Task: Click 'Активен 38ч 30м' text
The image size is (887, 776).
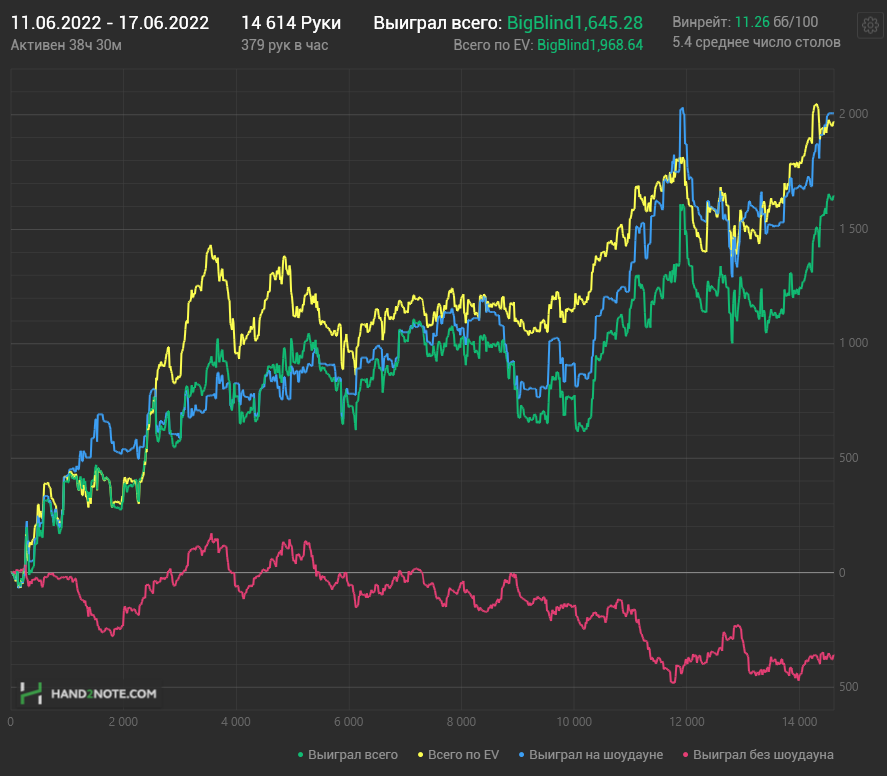Action: click(x=66, y=45)
